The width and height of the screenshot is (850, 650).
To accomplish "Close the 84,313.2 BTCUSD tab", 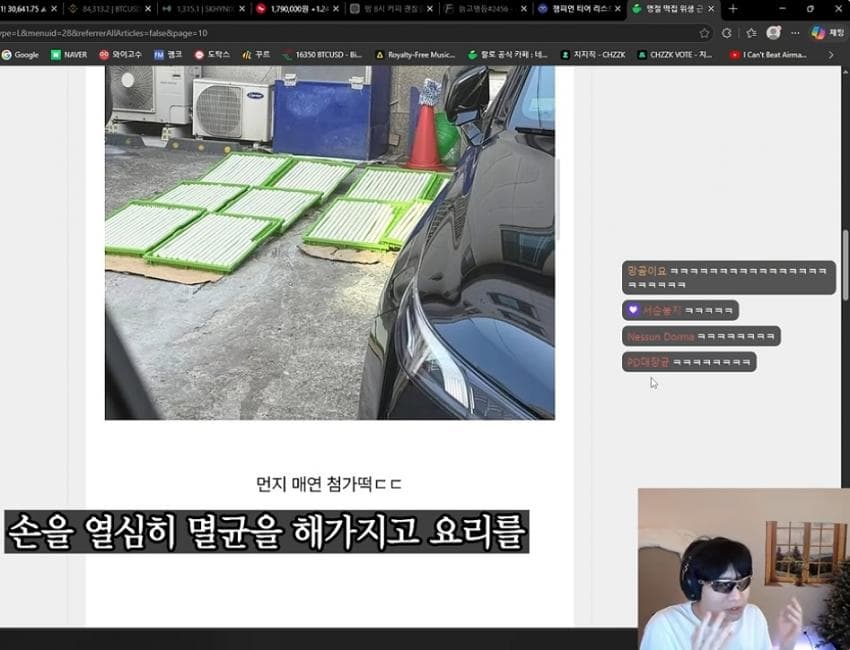I will (x=148, y=9).
